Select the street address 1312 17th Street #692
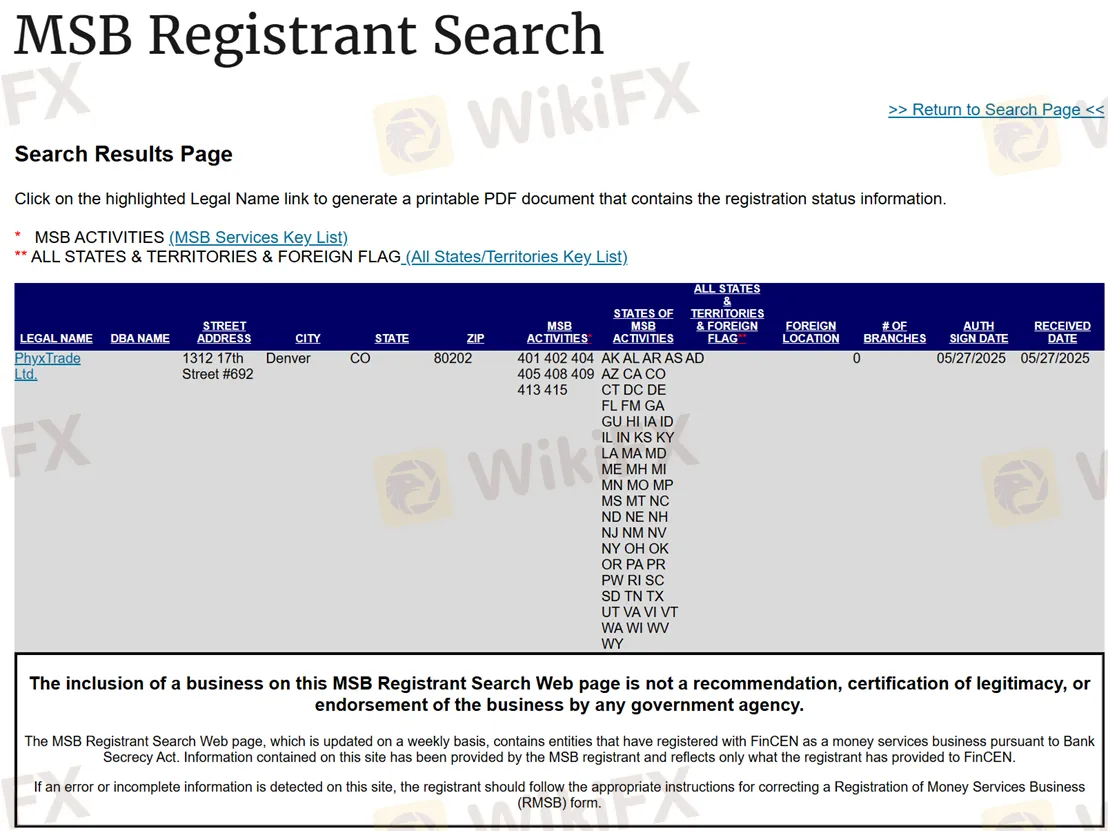 click(x=218, y=366)
